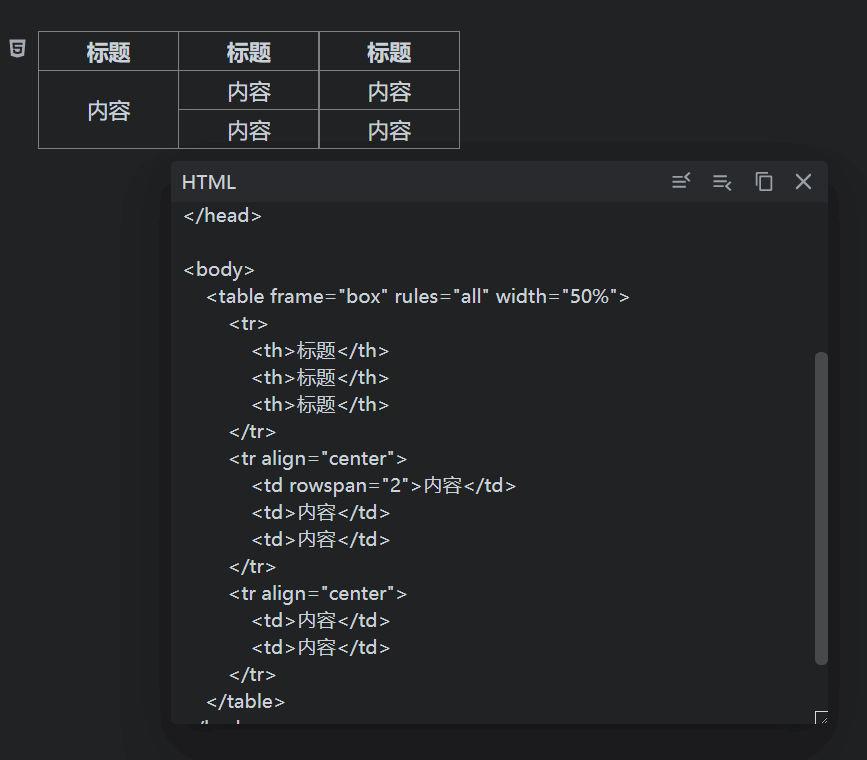This screenshot has height=760, width=867.
Task: Select the HTML tab label
Action: [208, 182]
